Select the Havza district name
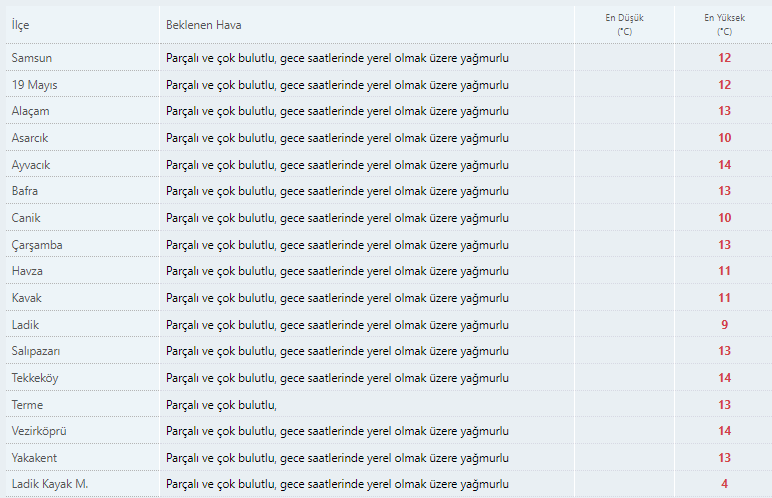This screenshot has height=498, width=772. [x=27, y=271]
